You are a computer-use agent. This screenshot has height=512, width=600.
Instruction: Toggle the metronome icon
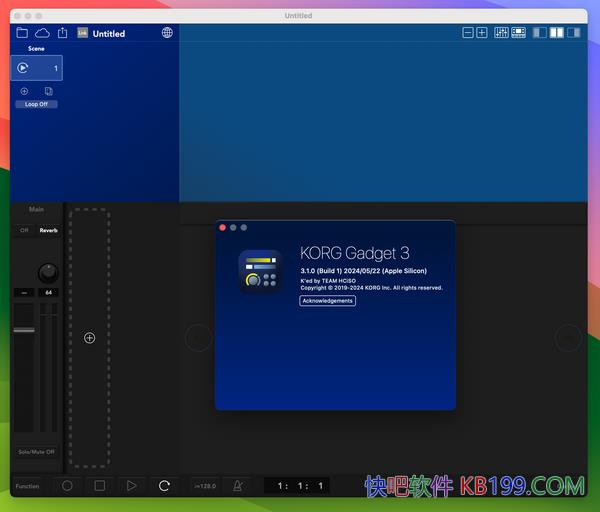[237, 486]
